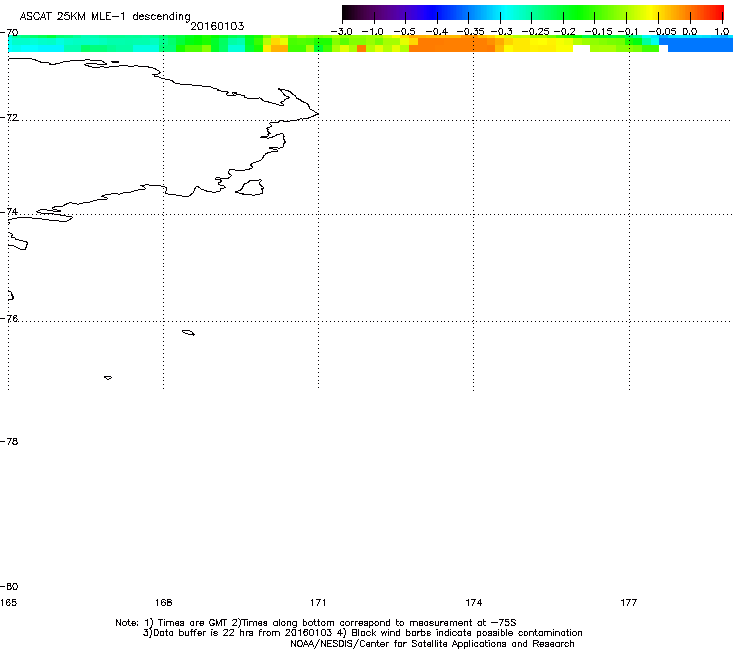Click the "Data buffer is 22 hrs" note line
740x650 pixels.
[x=362, y=633]
